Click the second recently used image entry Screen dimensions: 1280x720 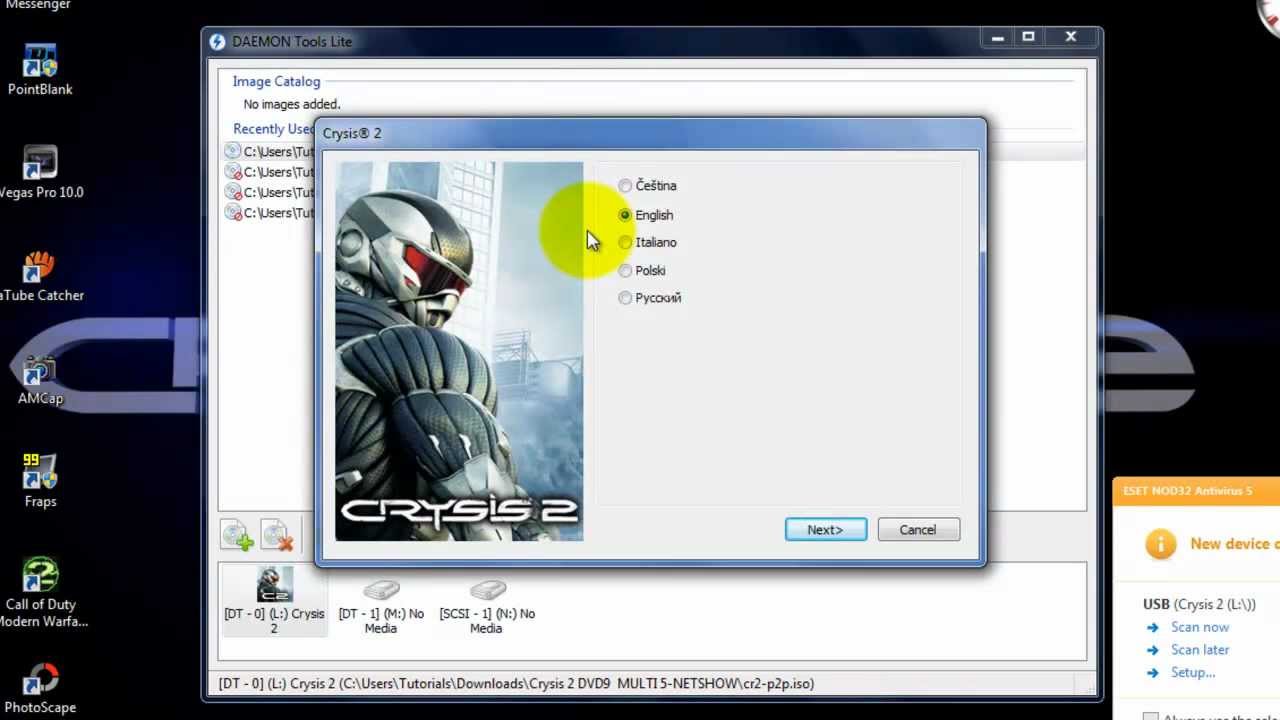point(269,172)
